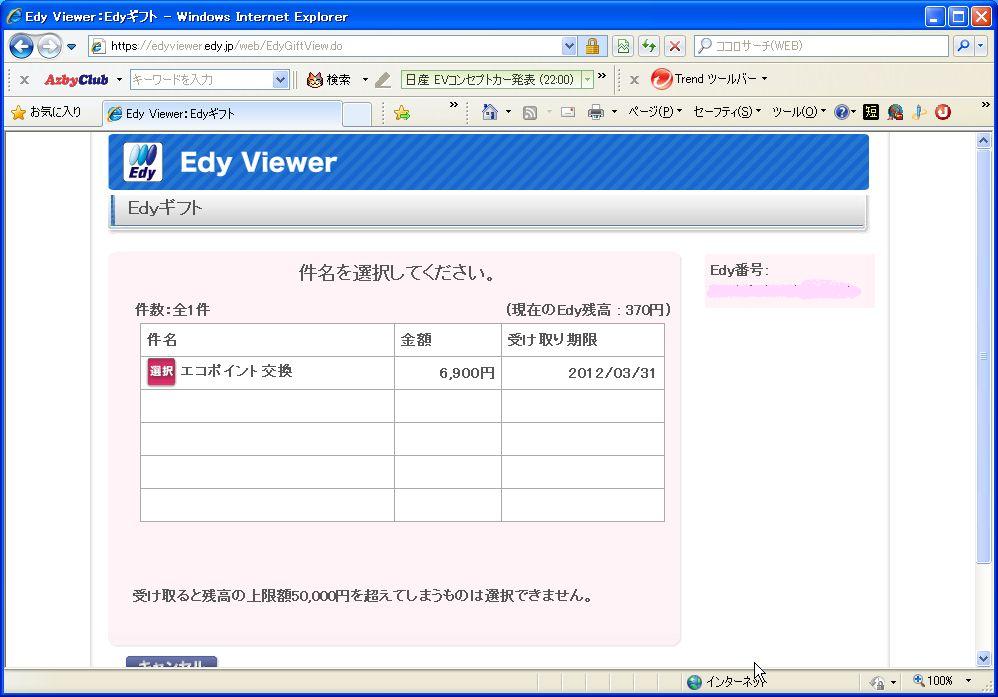Click the blue Help question mark icon

(x=841, y=112)
